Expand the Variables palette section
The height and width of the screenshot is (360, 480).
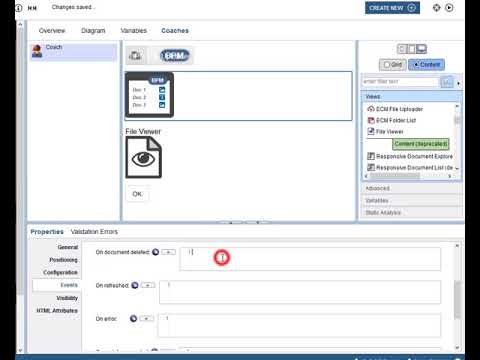click(x=411, y=201)
